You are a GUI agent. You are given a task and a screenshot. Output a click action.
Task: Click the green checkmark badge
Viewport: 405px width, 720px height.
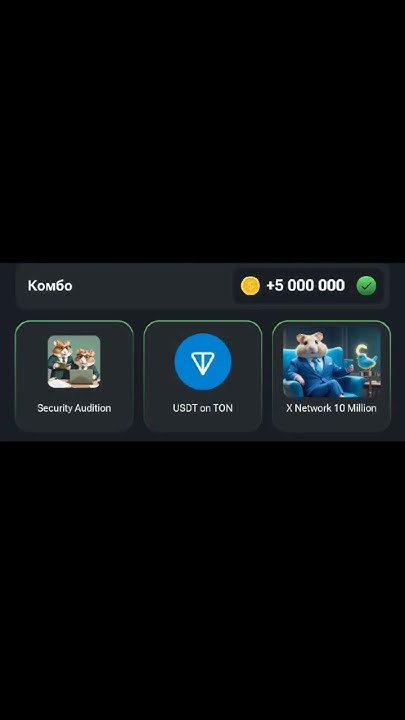[x=366, y=286]
